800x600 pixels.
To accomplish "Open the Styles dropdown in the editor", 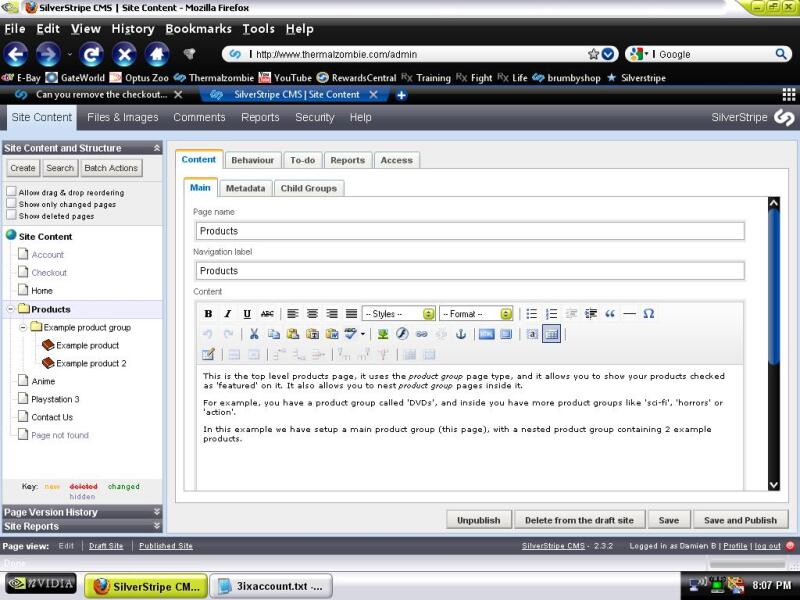I will [398, 314].
